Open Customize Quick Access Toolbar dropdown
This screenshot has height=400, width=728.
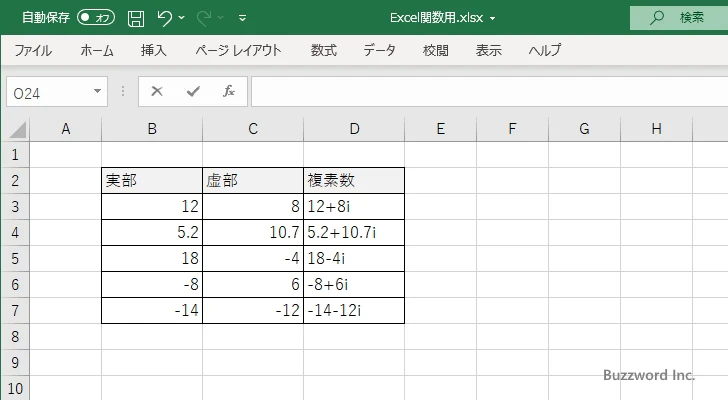click(x=243, y=18)
